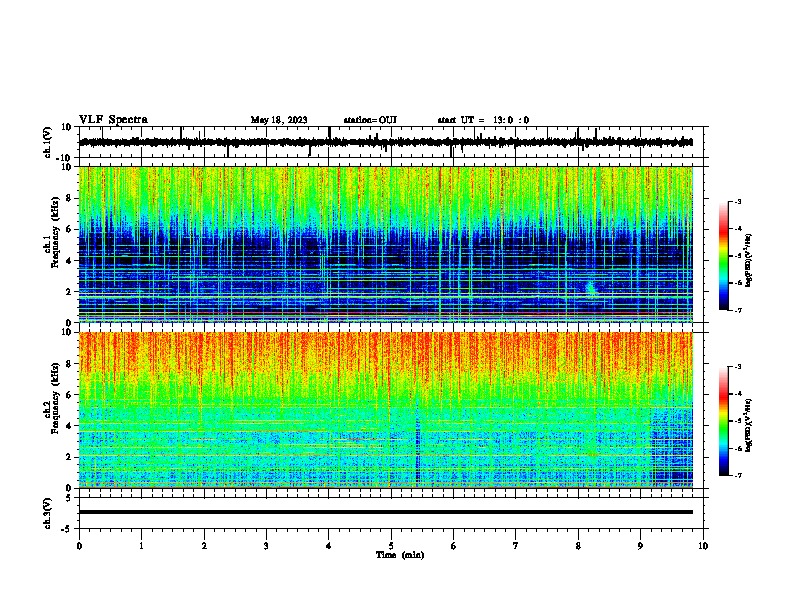This screenshot has height=612, width=792.
Task: Click time axis tick label "9"
Action: (x=640, y=546)
